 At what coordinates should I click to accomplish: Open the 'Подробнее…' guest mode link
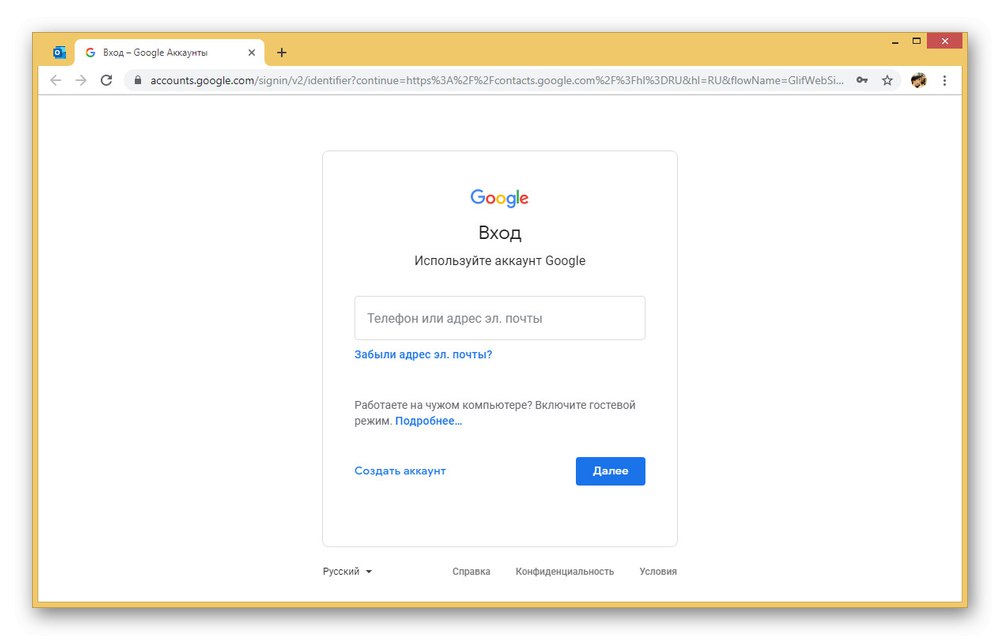pos(429,420)
